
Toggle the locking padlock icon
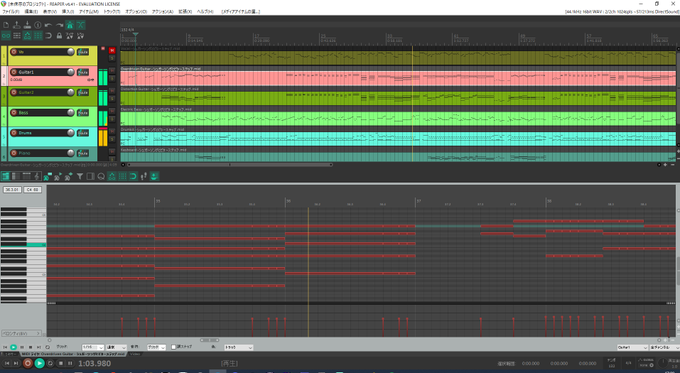click(x=59, y=36)
